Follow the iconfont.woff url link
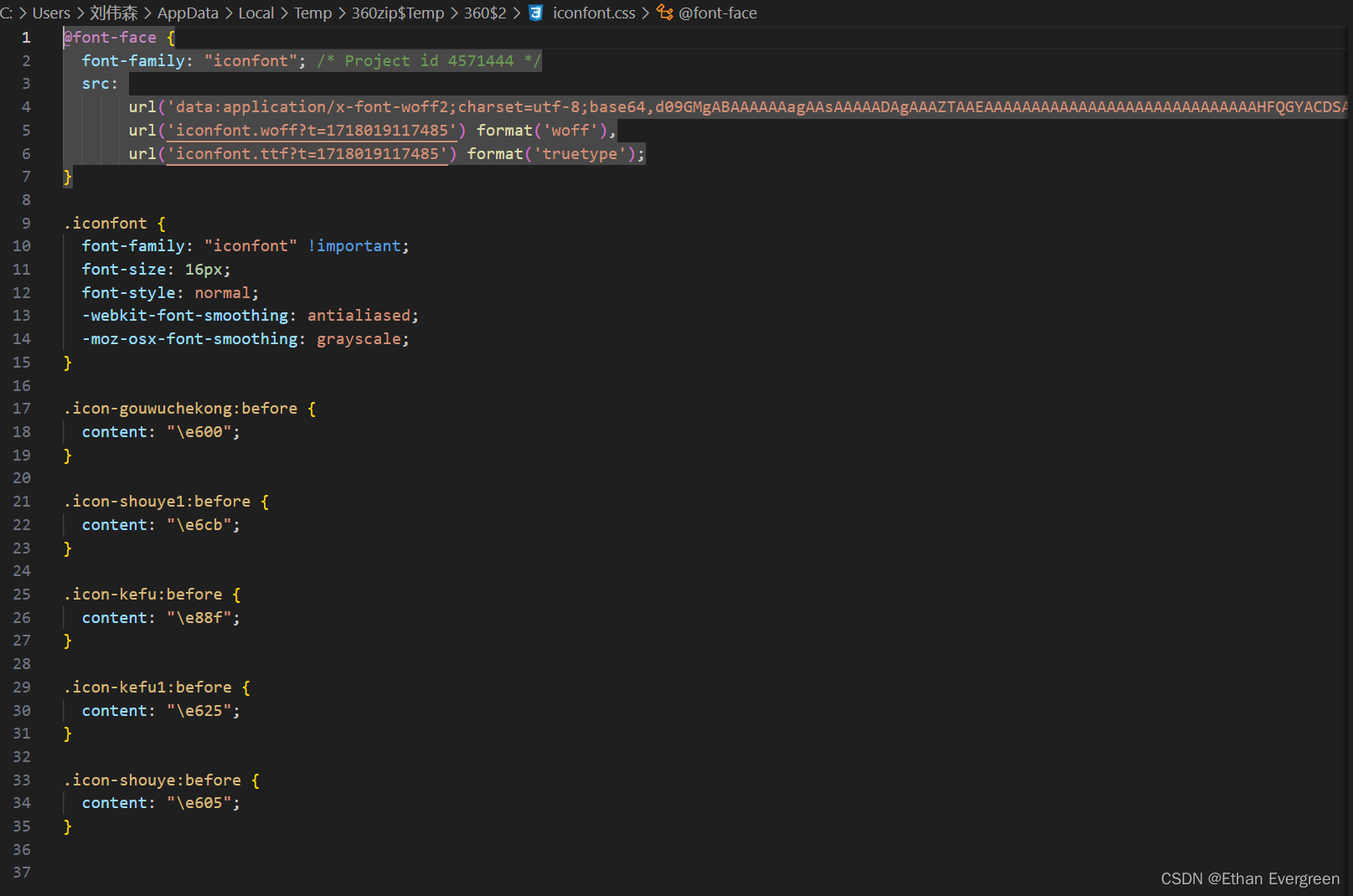 [x=312, y=131]
